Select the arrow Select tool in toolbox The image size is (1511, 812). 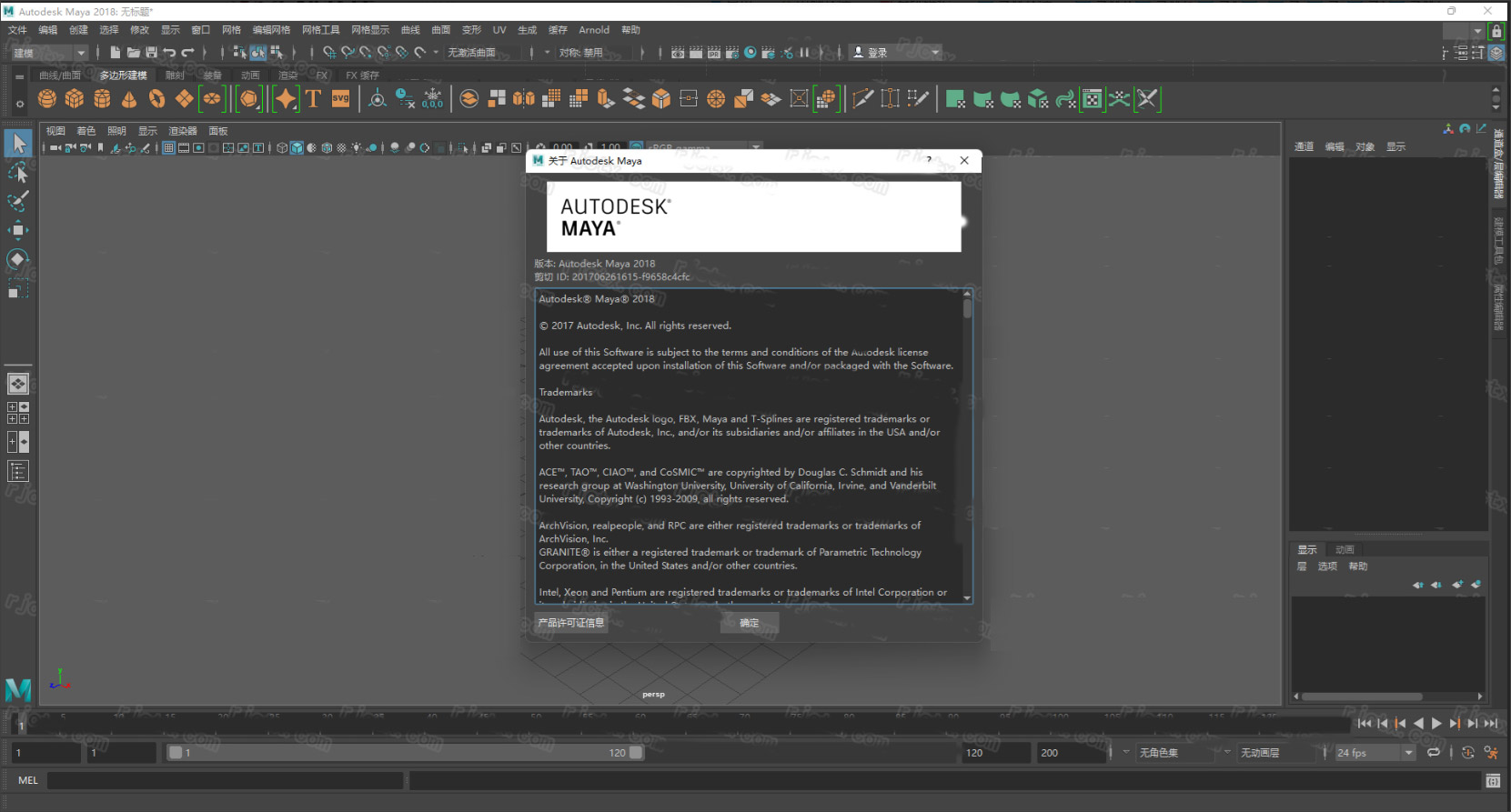[18, 143]
